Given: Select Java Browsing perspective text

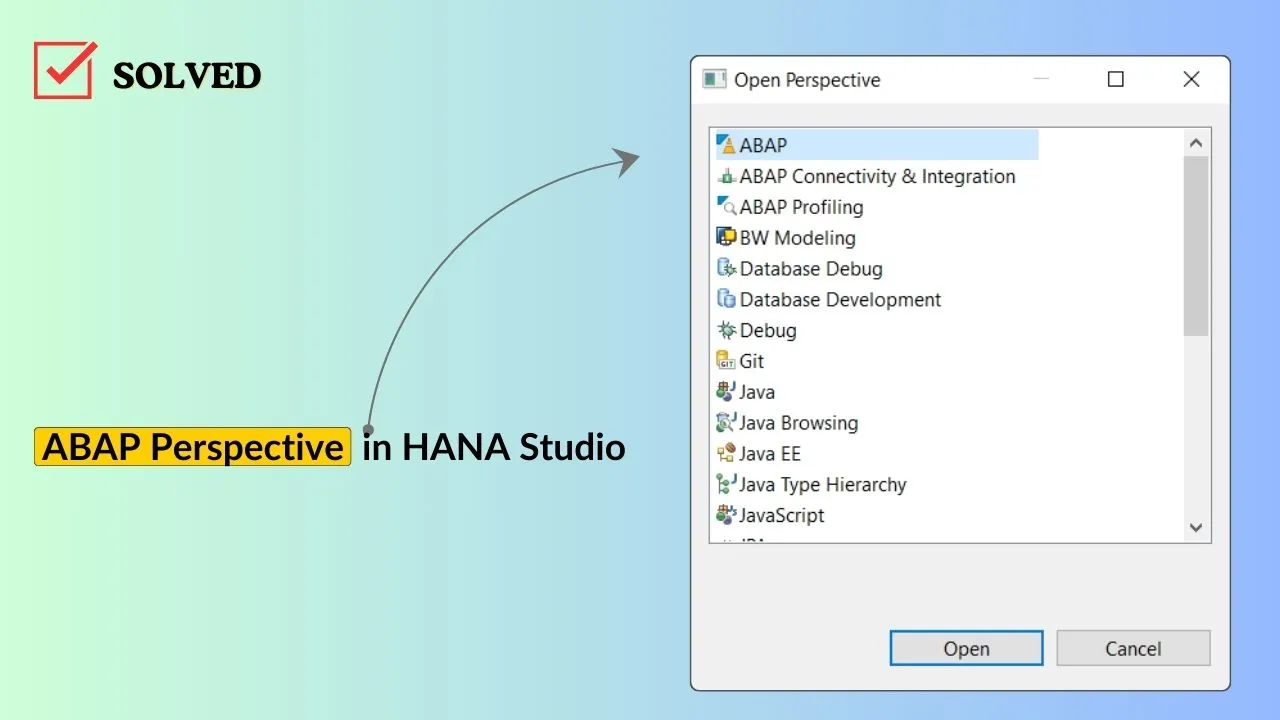Looking at the screenshot, I should [799, 423].
